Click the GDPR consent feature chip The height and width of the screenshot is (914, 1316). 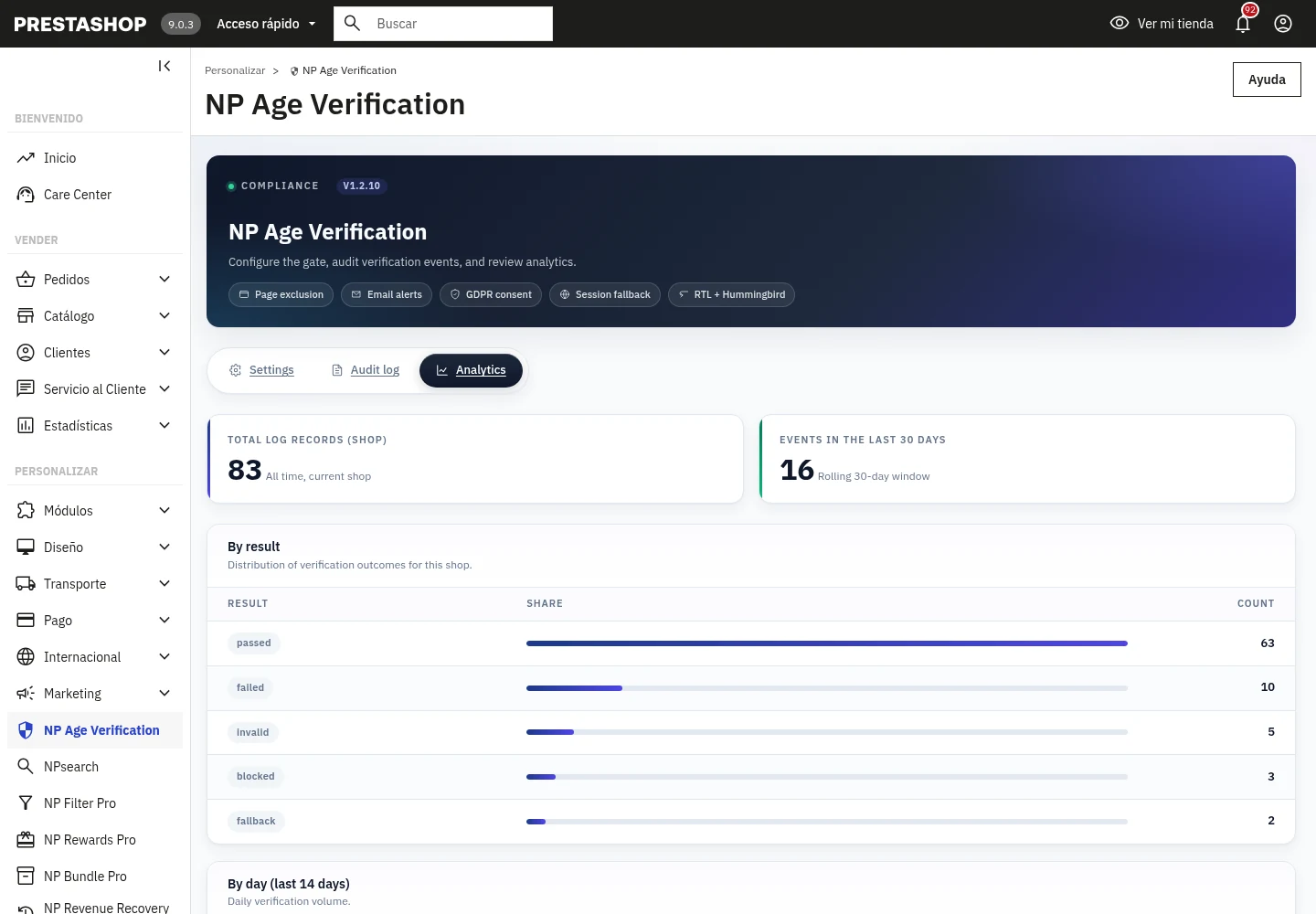click(x=491, y=294)
